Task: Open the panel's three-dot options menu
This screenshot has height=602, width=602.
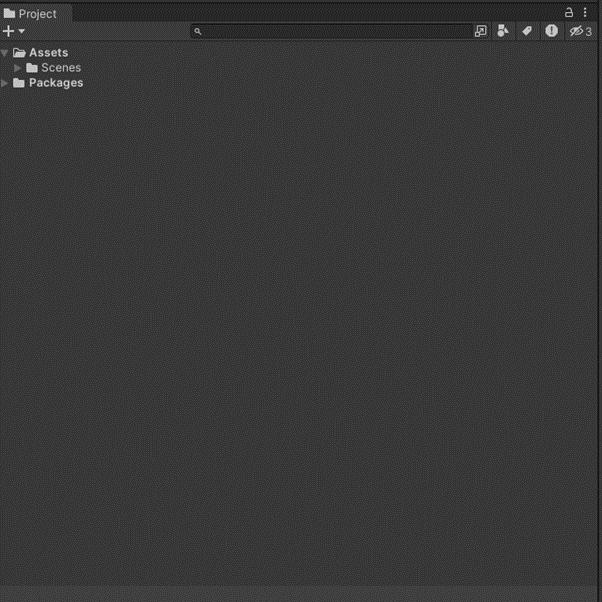Action: 586,13
